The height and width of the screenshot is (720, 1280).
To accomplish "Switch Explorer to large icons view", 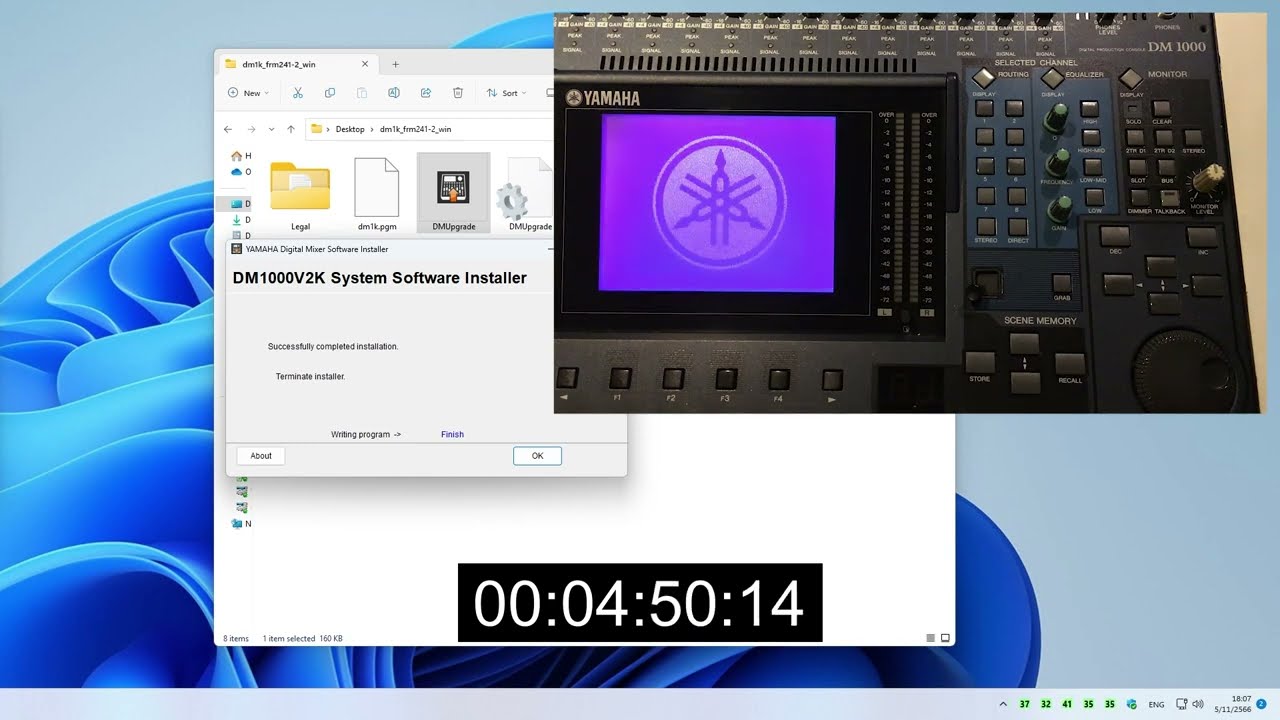I will 945,638.
